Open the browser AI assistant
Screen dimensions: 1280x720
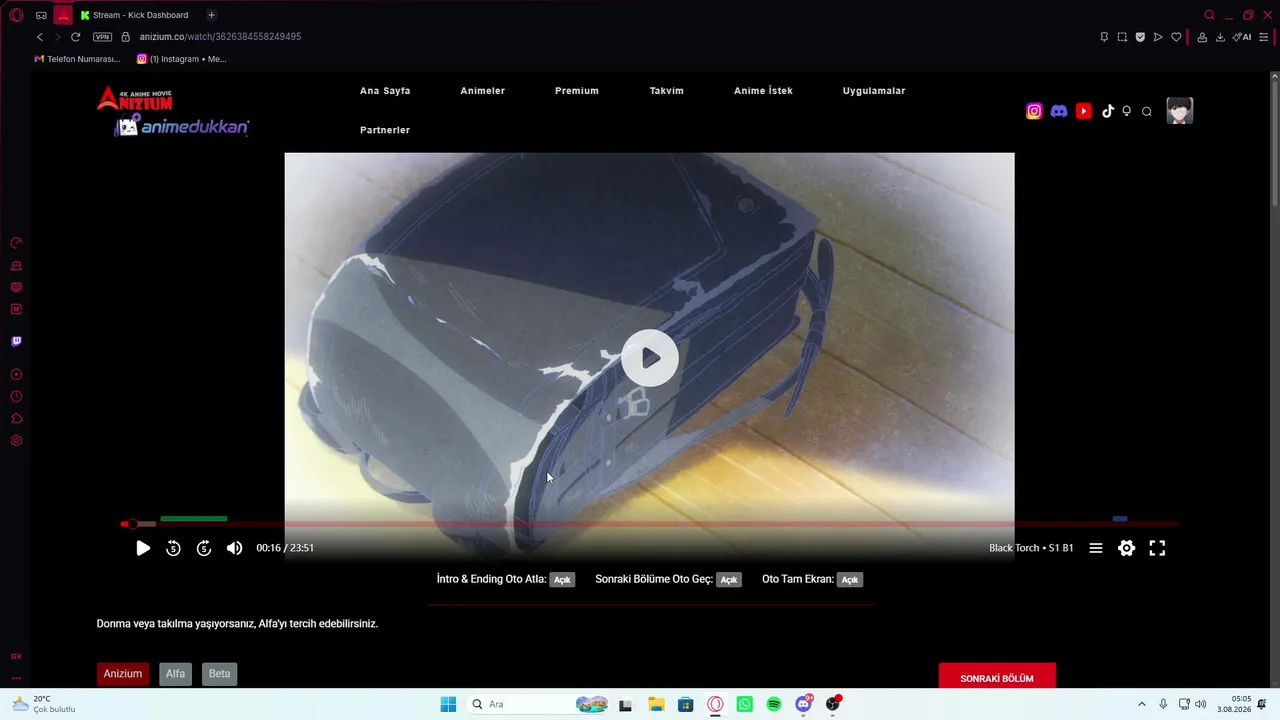[1242, 37]
